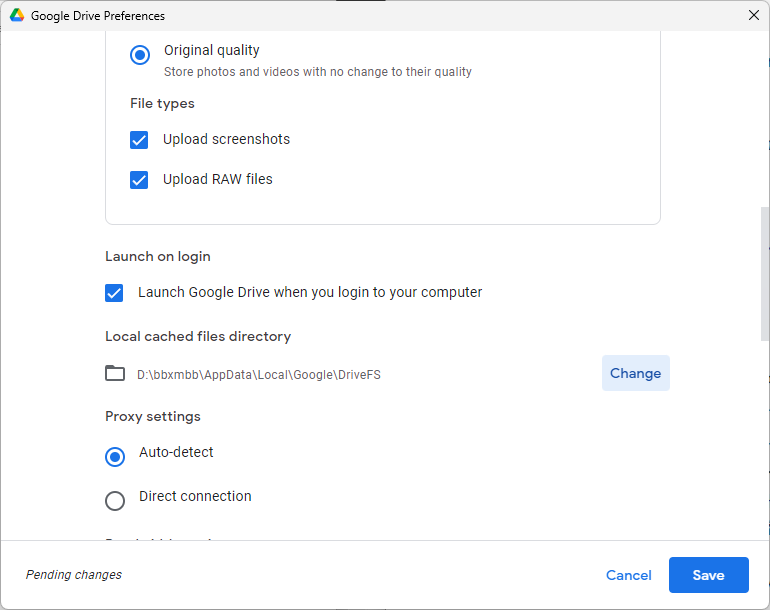
Task: Uncheck the Upload screenshots checkbox
Action: tap(139, 140)
